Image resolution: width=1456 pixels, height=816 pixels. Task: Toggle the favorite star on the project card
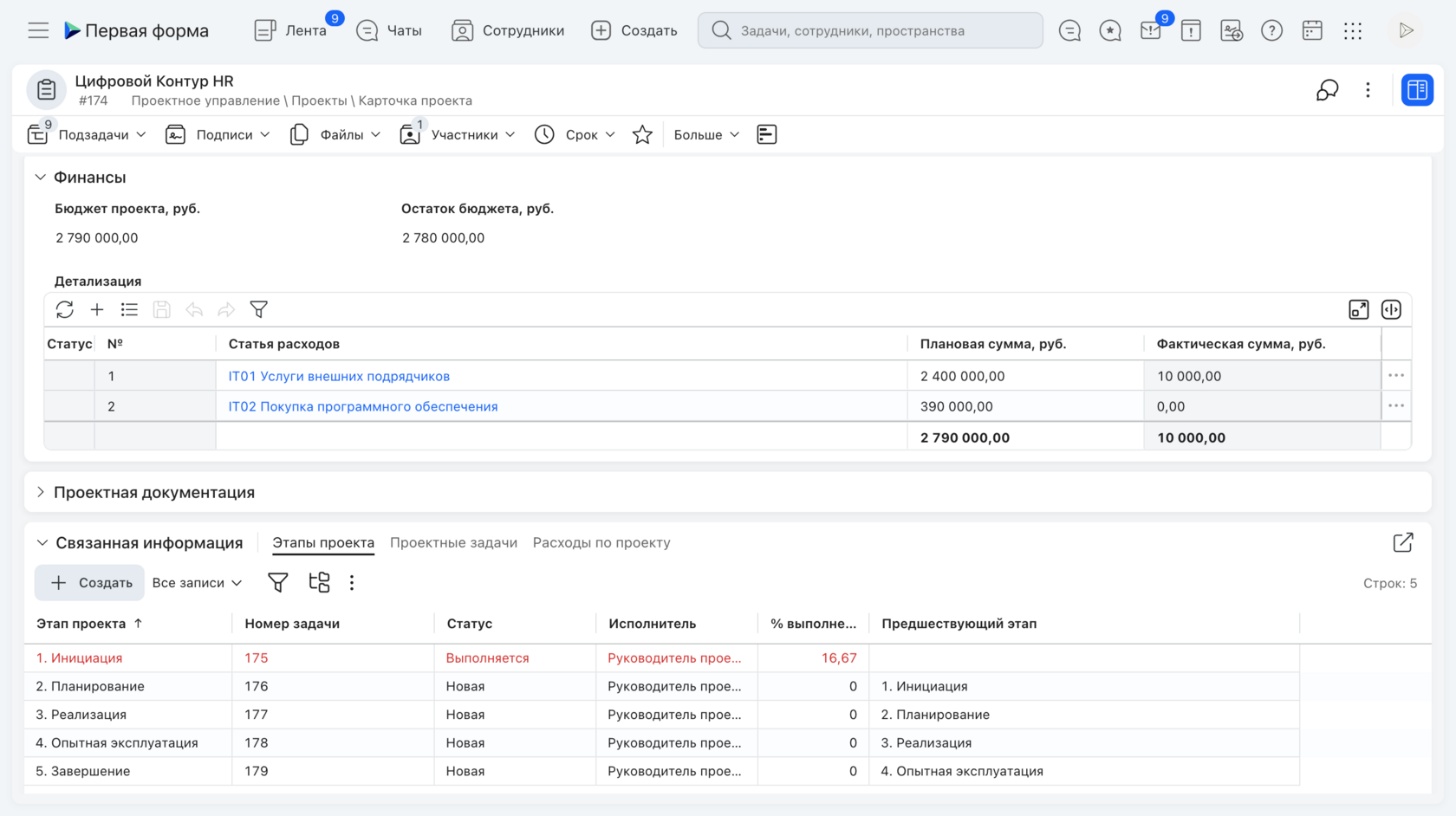(x=642, y=134)
